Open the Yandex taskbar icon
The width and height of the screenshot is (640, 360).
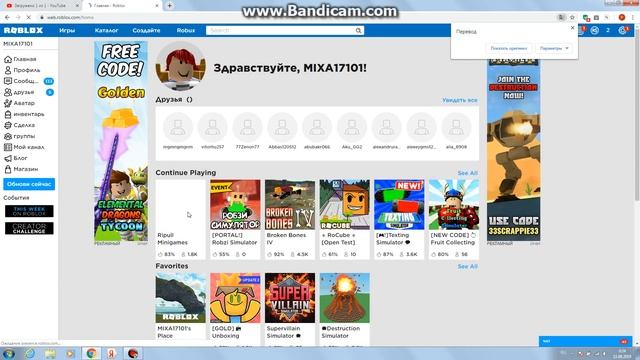point(111,353)
